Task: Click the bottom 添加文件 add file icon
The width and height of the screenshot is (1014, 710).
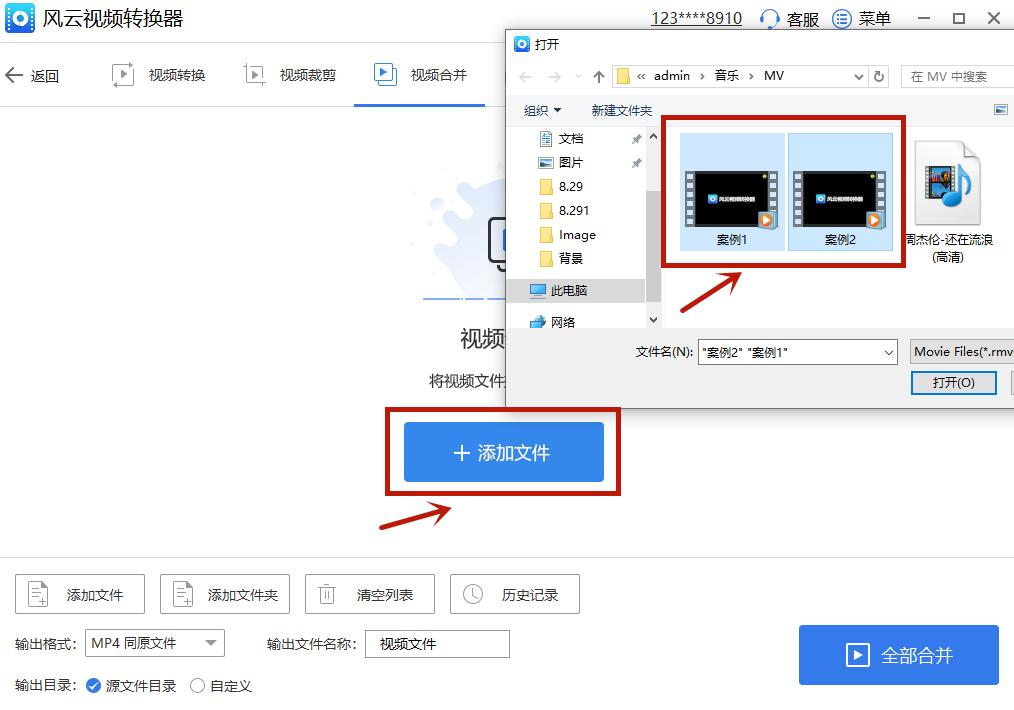Action: pos(36,594)
